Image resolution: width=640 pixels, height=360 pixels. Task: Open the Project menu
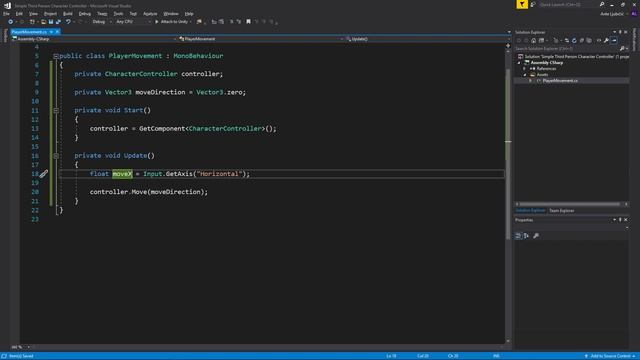[51, 14]
